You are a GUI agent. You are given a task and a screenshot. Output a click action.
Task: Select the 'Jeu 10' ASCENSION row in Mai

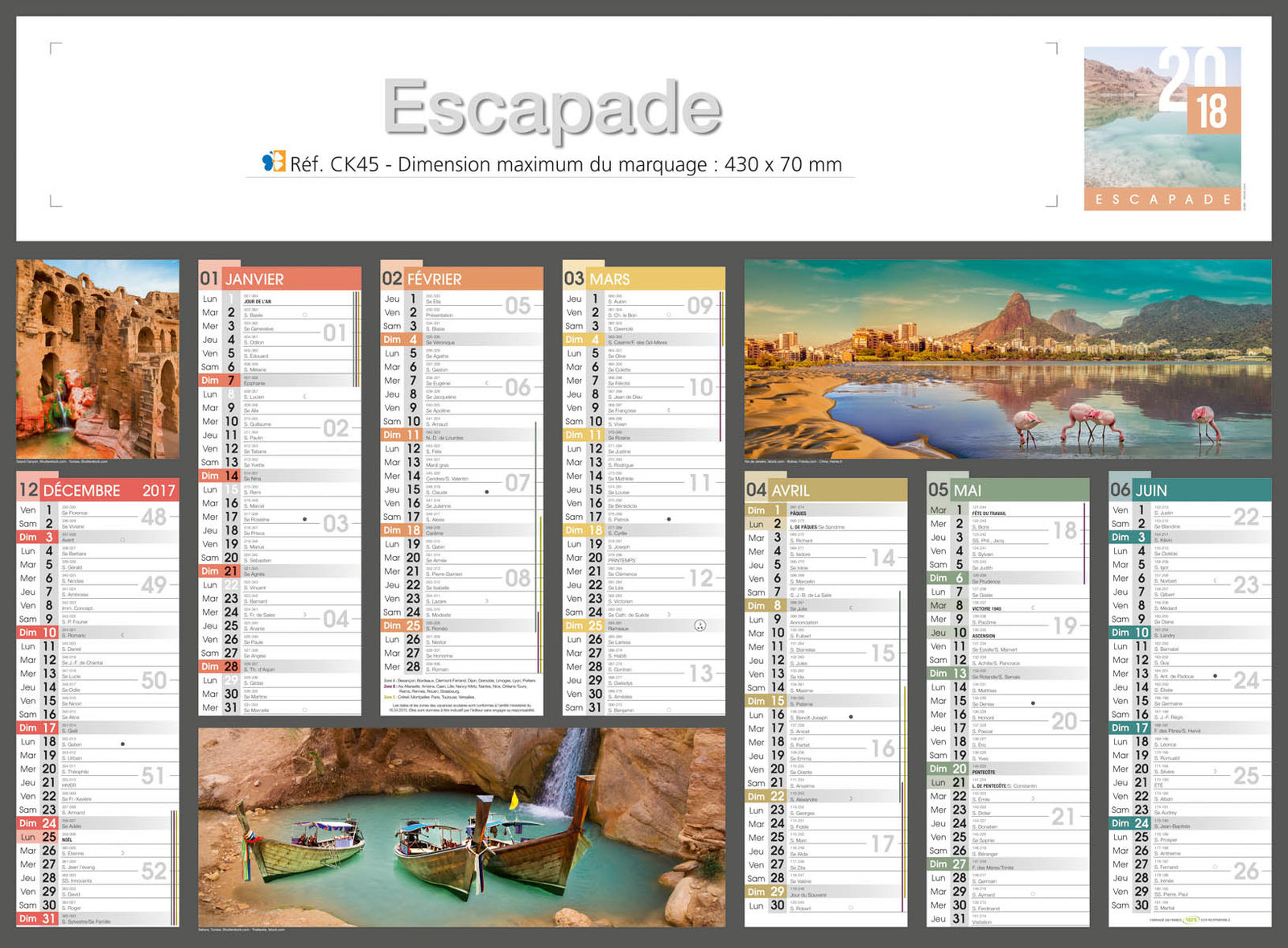tap(1008, 633)
